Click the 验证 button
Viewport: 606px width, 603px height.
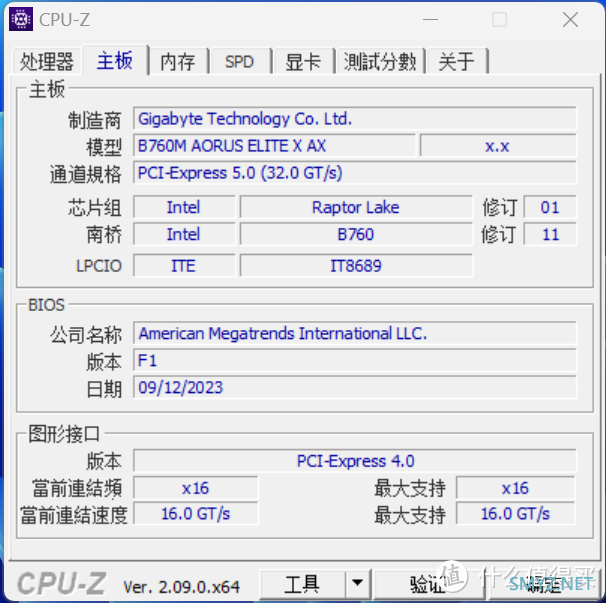click(x=428, y=584)
